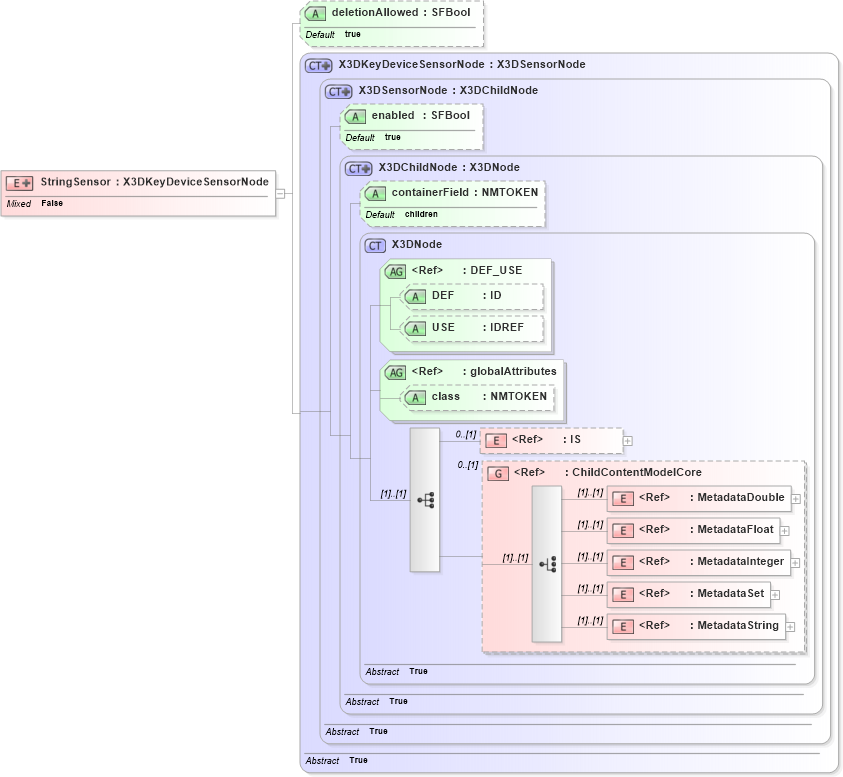Select the DEF_USE reference label
Image resolution: width=843 pixels, height=777 pixels.
[467, 270]
